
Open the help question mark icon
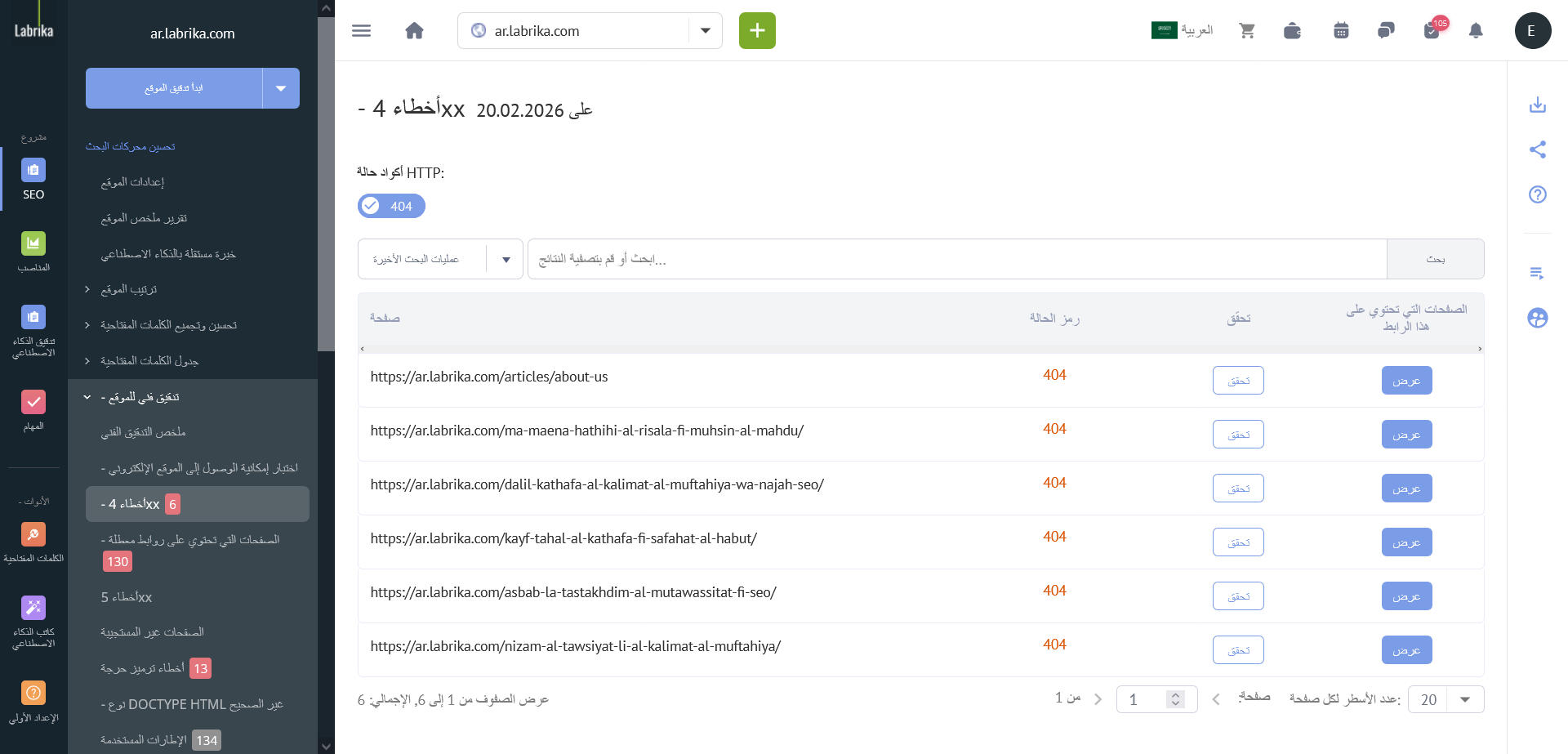pos(1538,194)
